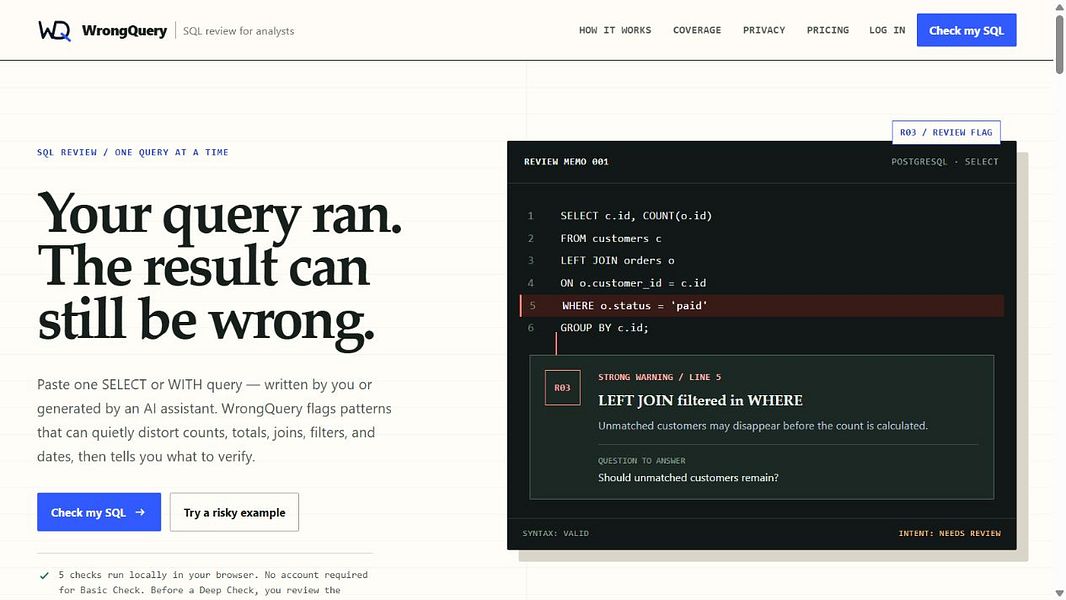Click the PostgreSQL · Select label
The height and width of the screenshot is (600, 1066).
coord(944,162)
